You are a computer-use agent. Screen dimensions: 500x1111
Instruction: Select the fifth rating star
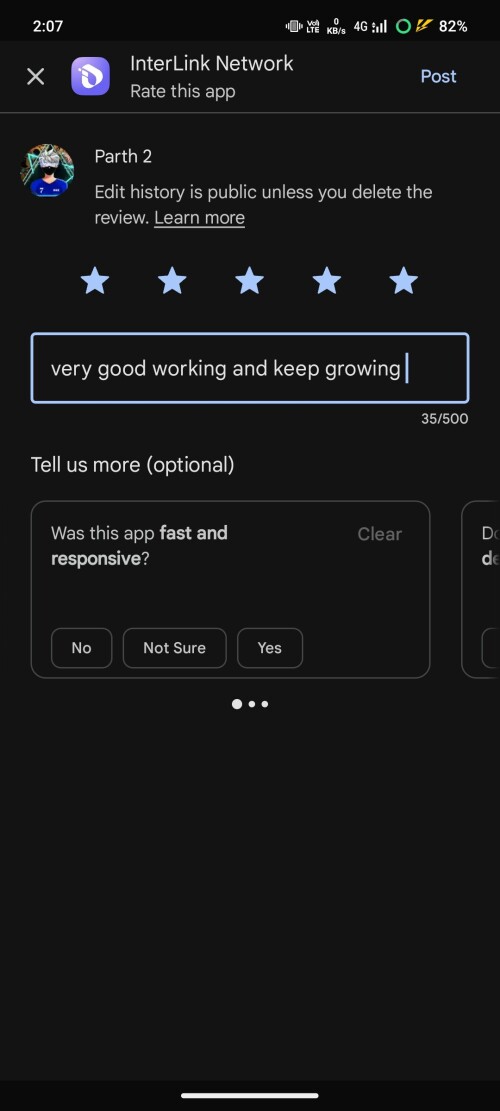[404, 281]
